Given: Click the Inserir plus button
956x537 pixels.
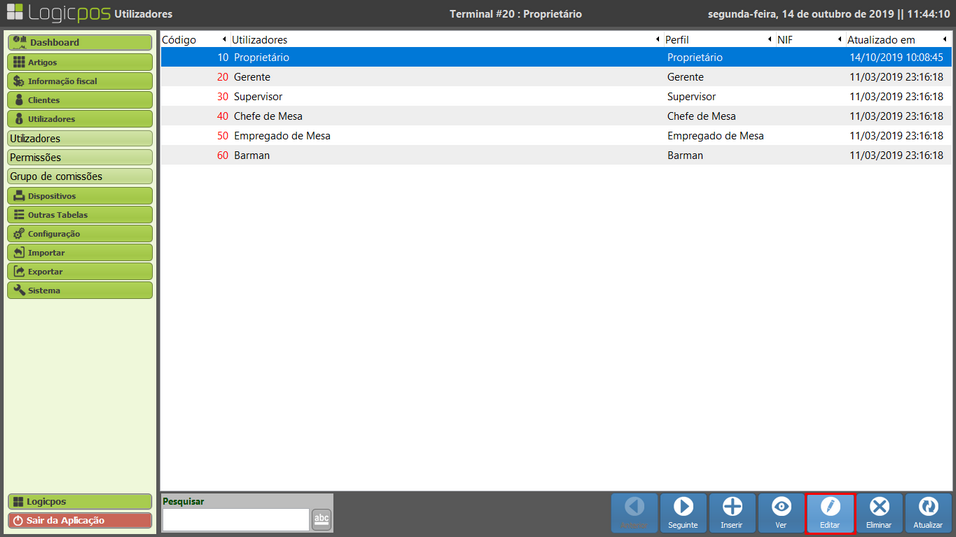Looking at the screenshot, I should click(x=732, y=513).
